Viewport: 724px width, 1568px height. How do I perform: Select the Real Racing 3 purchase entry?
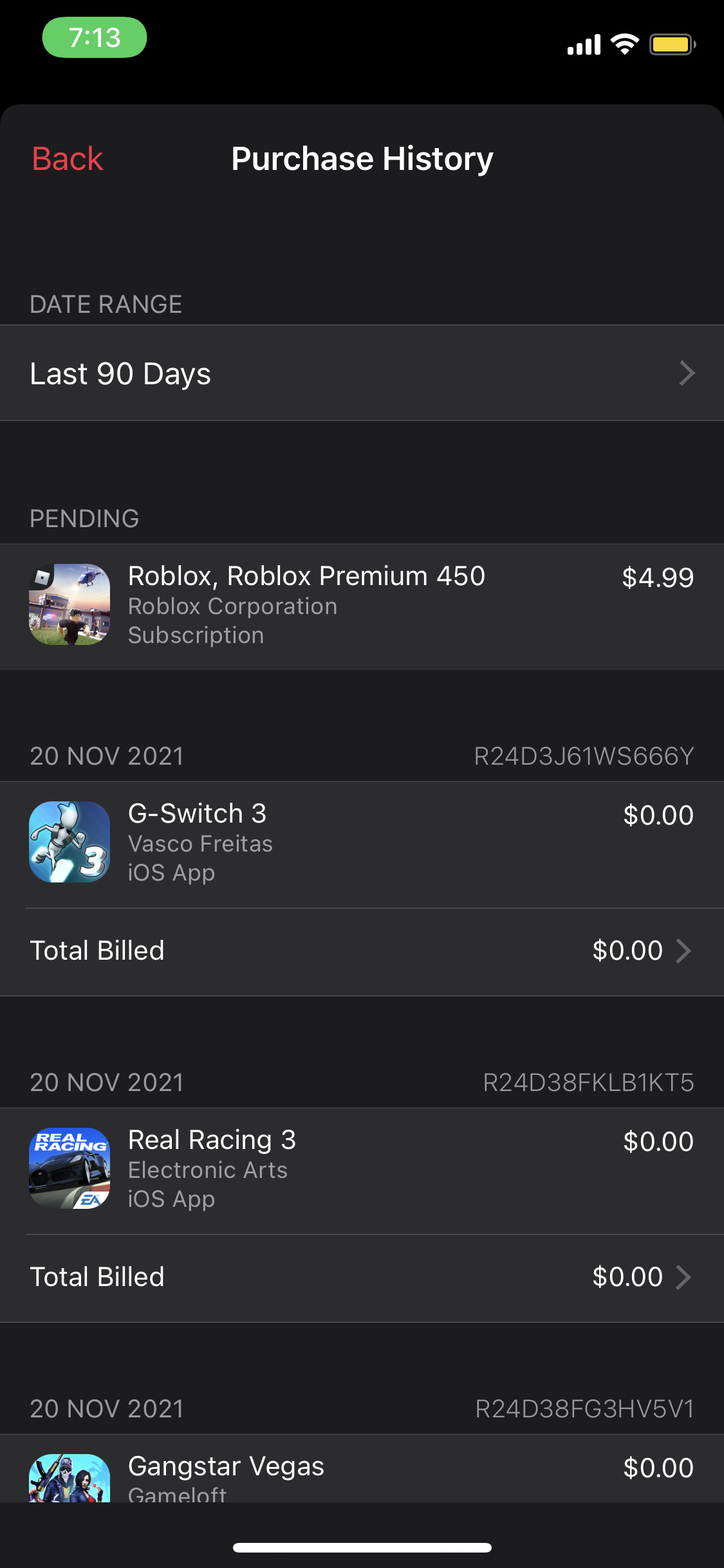[x=362, y=1171]
